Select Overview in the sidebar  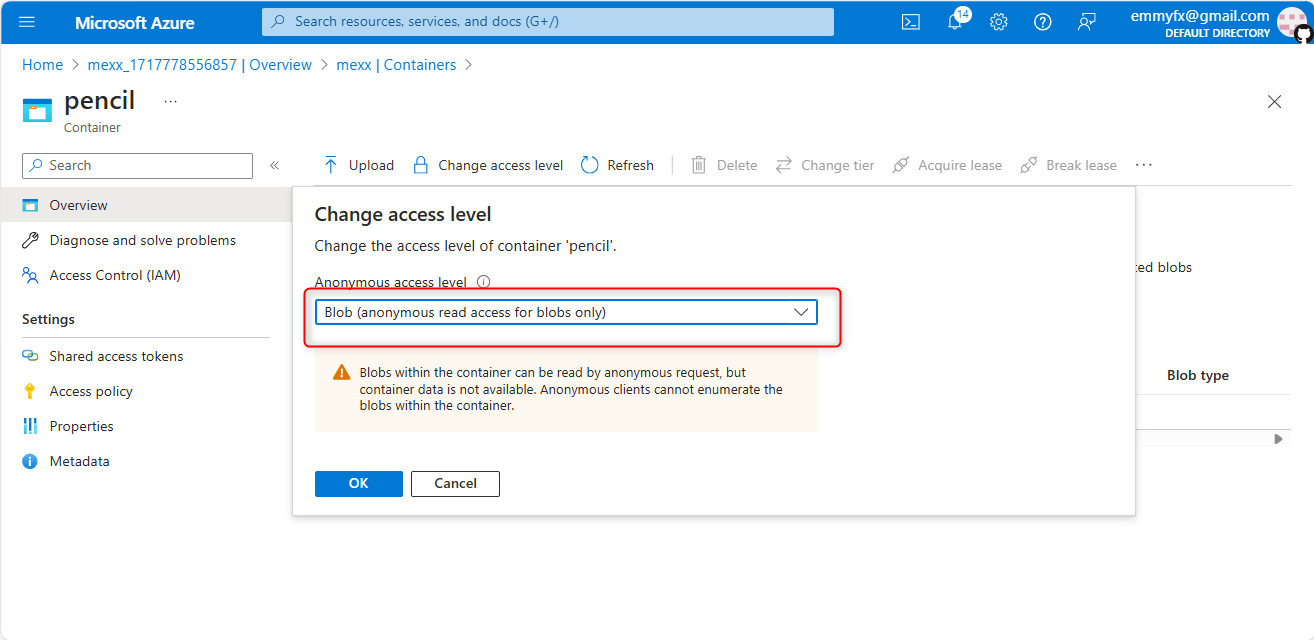tap(146, 205)
